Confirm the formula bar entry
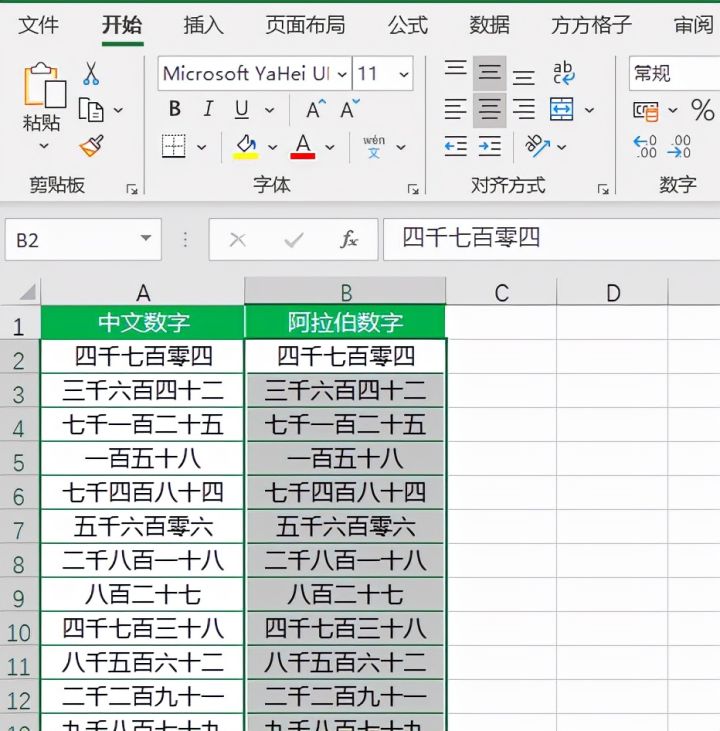This screenshot has height=731, width=720. [294, 240]
